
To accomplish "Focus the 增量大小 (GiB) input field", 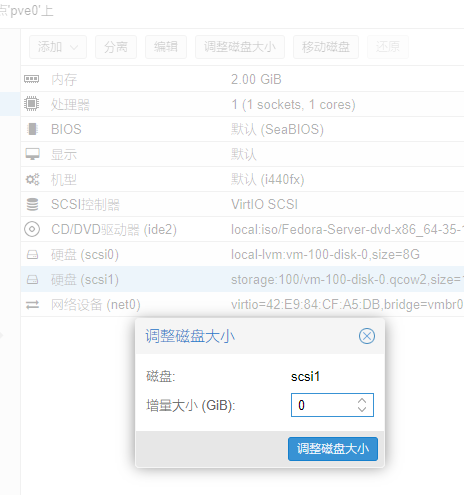I will (332, 405).
